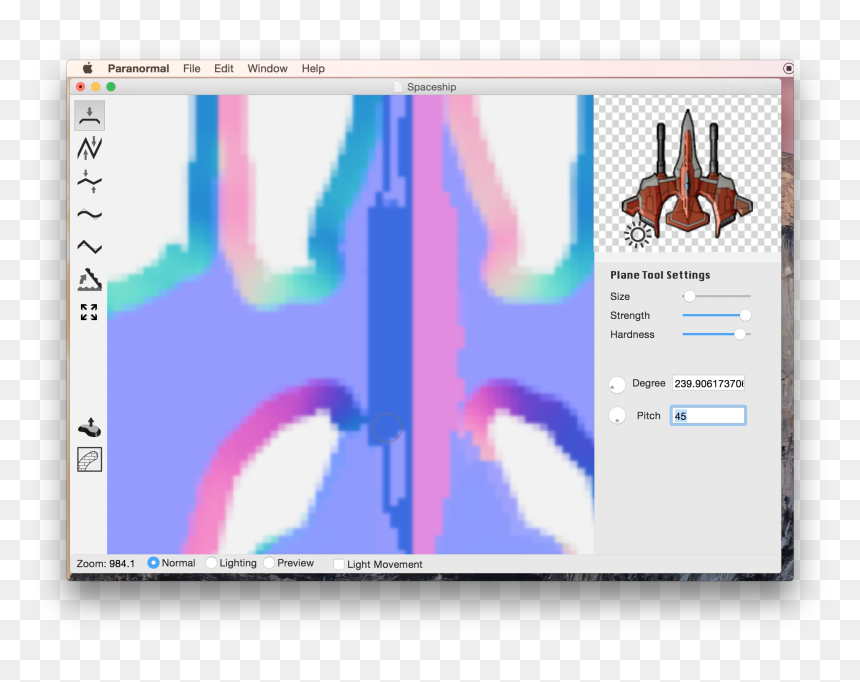Click the Size slider handle

pos(689,296)
